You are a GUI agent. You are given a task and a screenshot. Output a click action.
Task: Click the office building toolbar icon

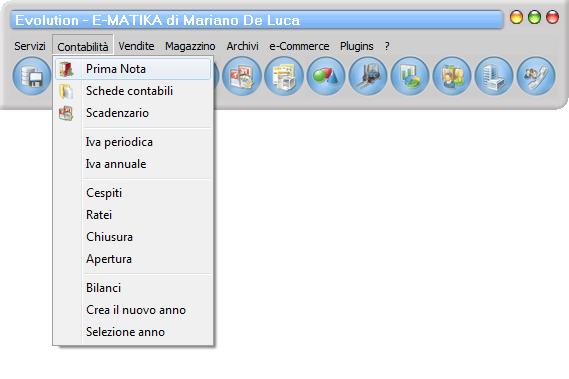point(494,76)
